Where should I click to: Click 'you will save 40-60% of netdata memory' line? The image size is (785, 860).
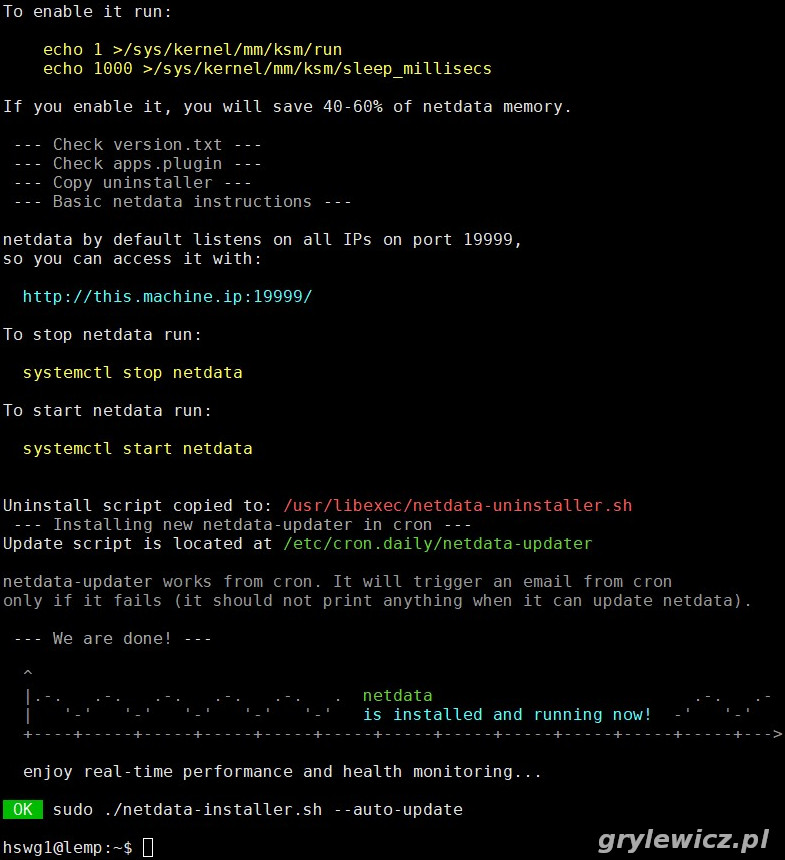pos(287,107)
